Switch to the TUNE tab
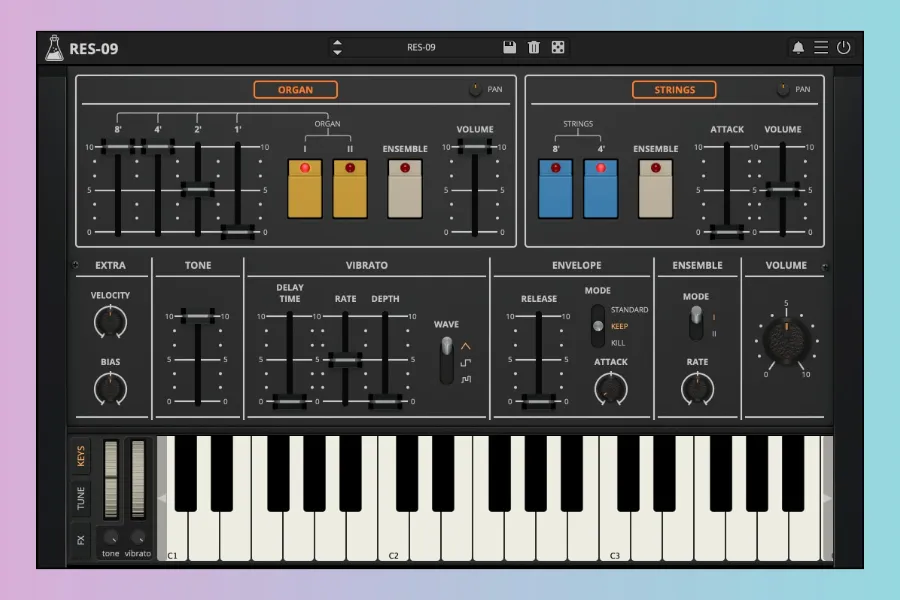Viewport: 900px width, 600px height. [81, 497]
